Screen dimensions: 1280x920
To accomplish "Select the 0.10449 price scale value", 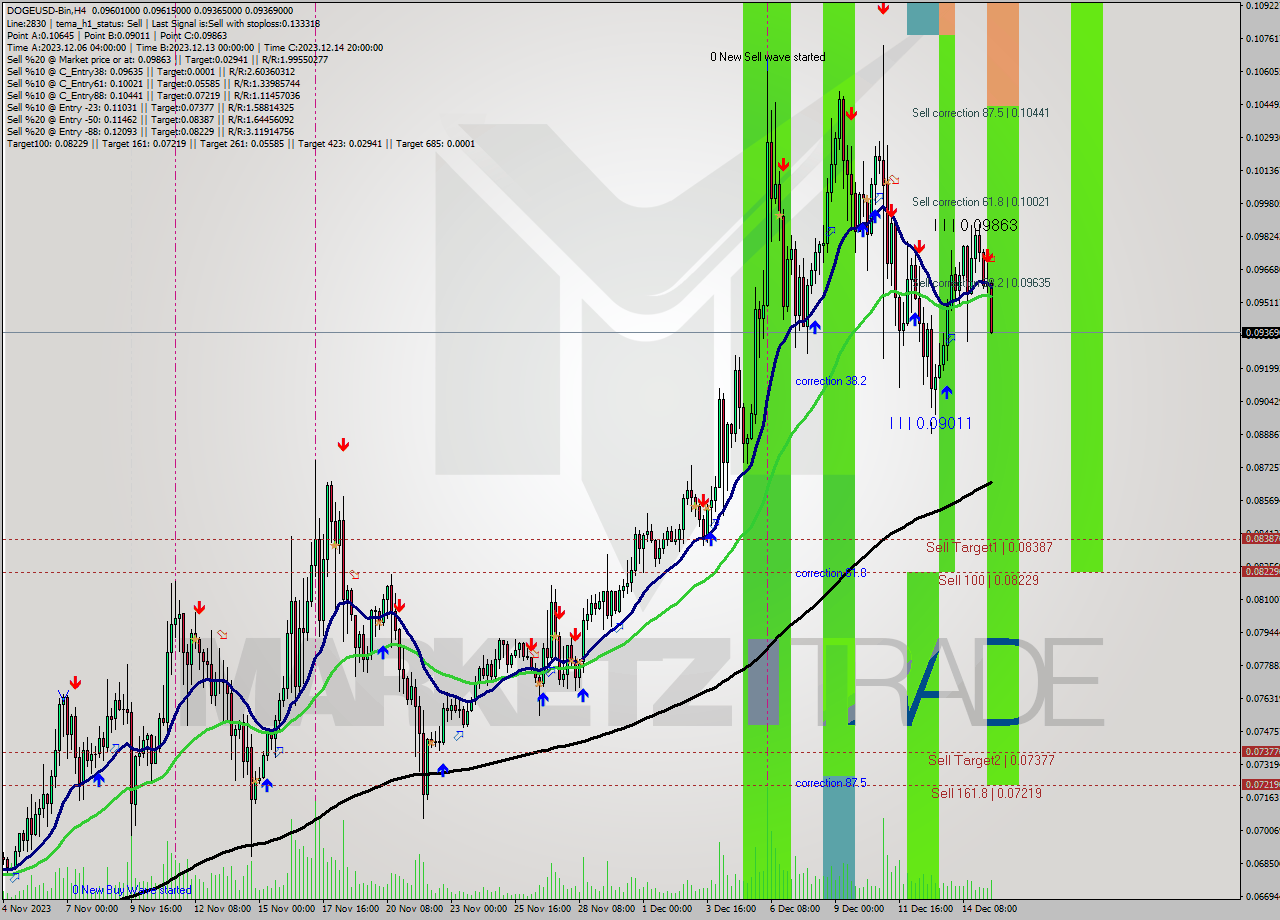I will [1263, 105].
